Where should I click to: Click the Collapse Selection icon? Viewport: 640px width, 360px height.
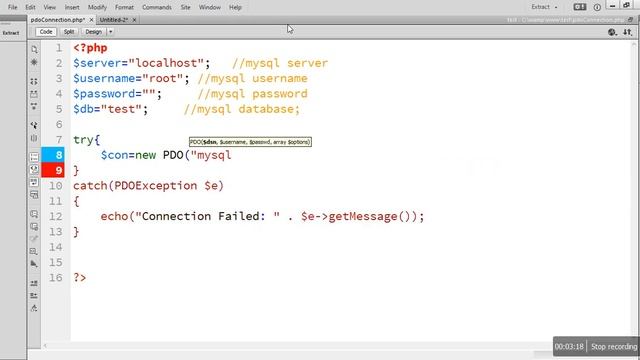(x=34, y=94)
